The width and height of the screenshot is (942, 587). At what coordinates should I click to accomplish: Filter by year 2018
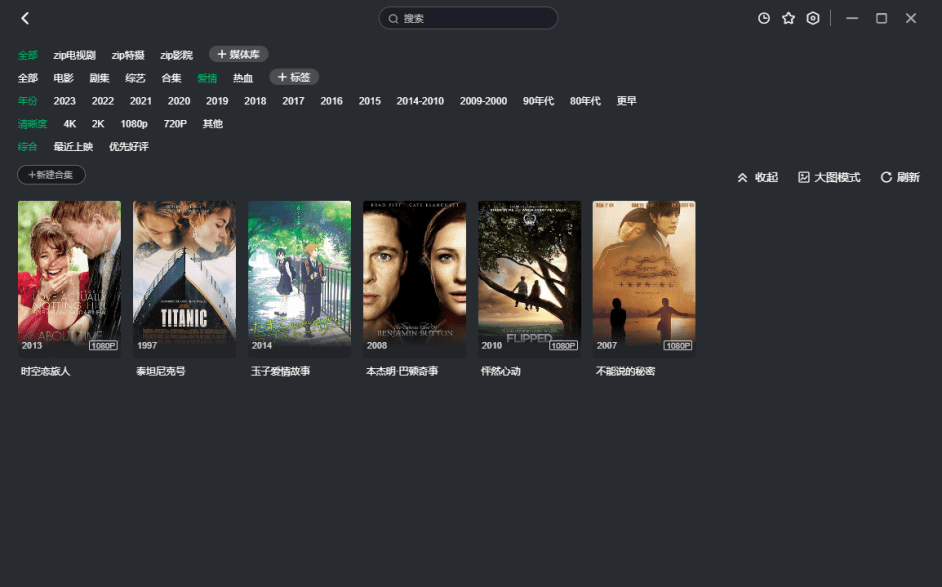(255, 101)
